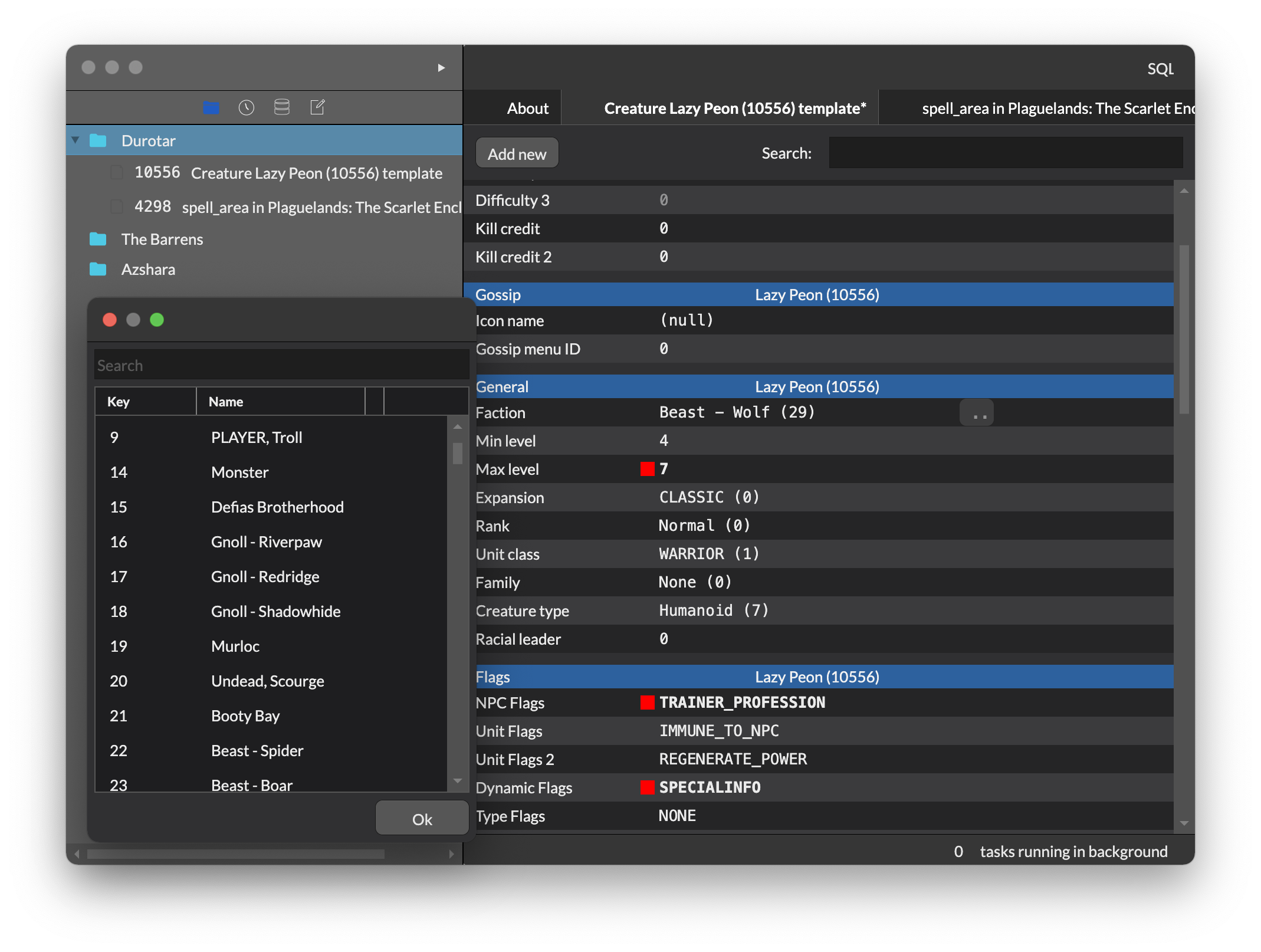Click the red marker beside NPC Flags
This screenshot has height=952, width=1261.
pyautogui.click(x=647, y=702)
